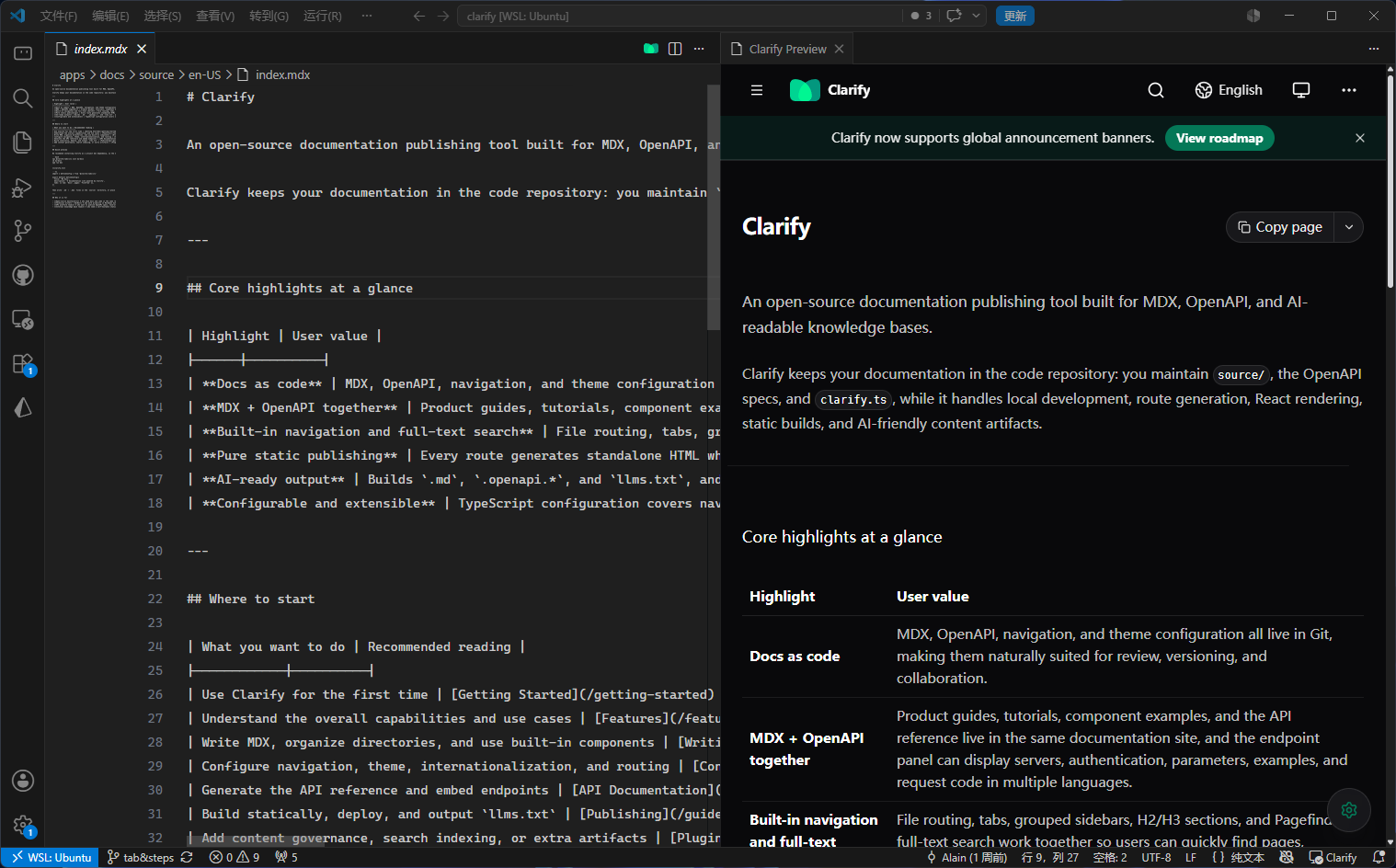Open the command center clarify [WSL: Ubuntu]
The height and width of the screenshot is (868, 1396).
click(680, 16)
